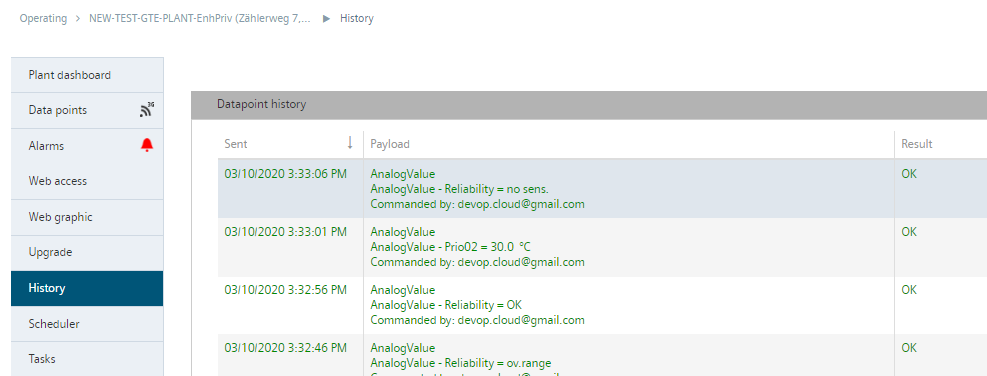Open Plant dashboard from sidebar
Screen dimensions: 987x376
(x=87, y=75)
